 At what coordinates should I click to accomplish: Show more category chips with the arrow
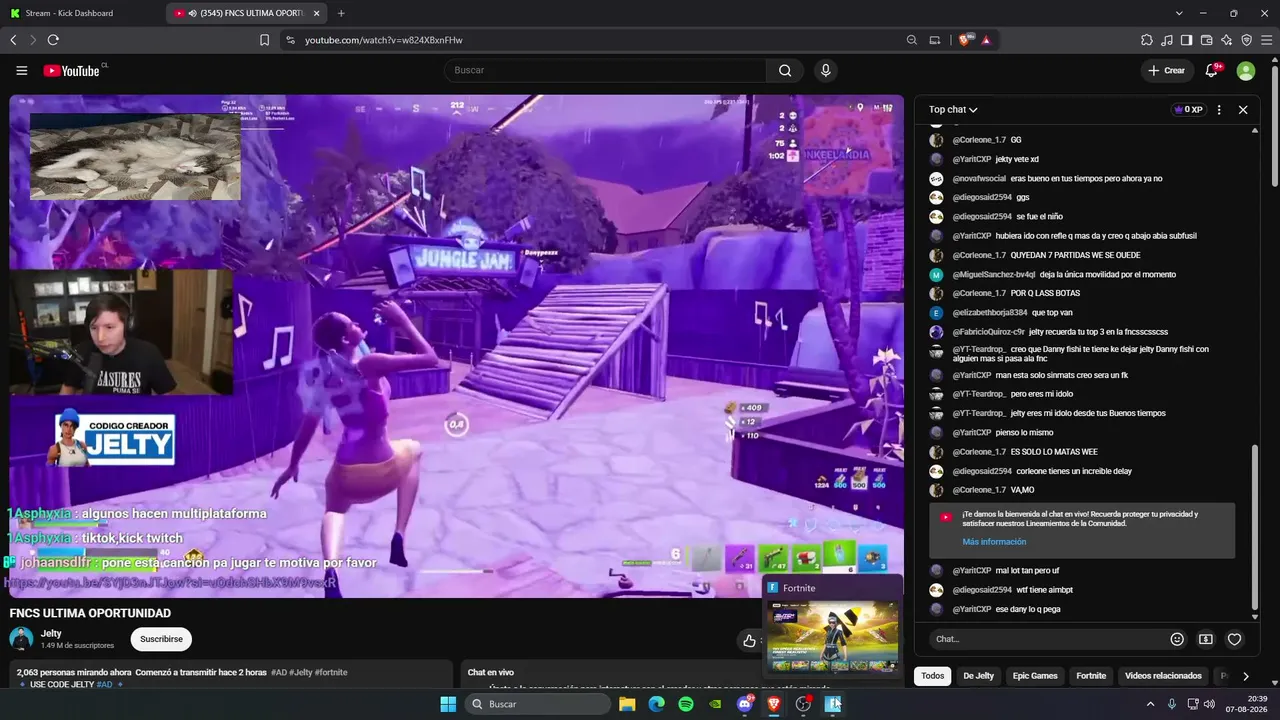[x=1245, y=676]
